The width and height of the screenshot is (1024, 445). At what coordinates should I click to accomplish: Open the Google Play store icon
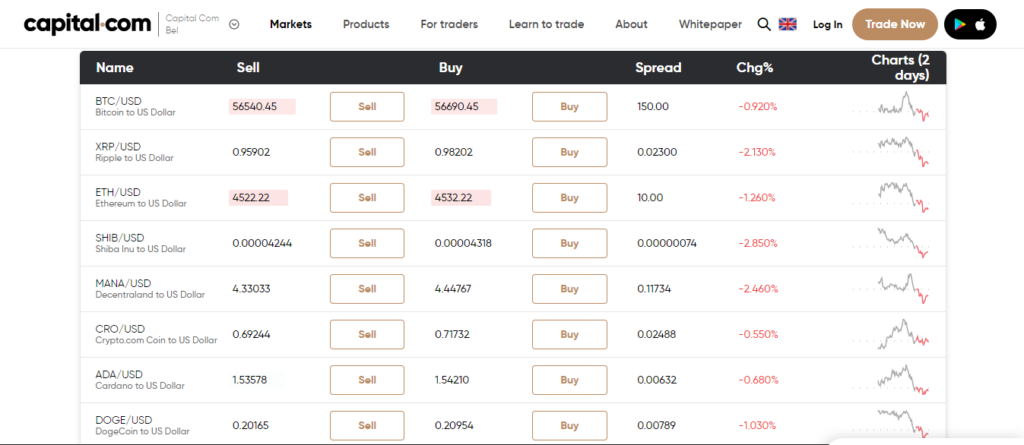[x=961, y=25]
